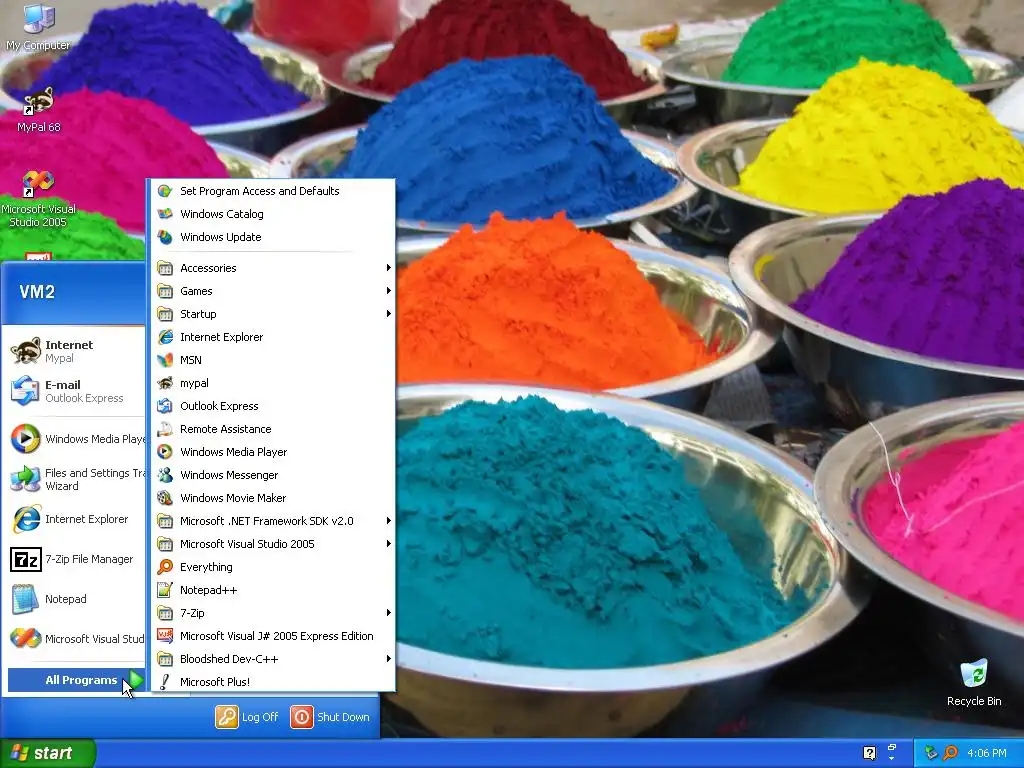Click the green start button
Image resolution: width=1024 pixels, height=768 pixels.
point(48,753)
